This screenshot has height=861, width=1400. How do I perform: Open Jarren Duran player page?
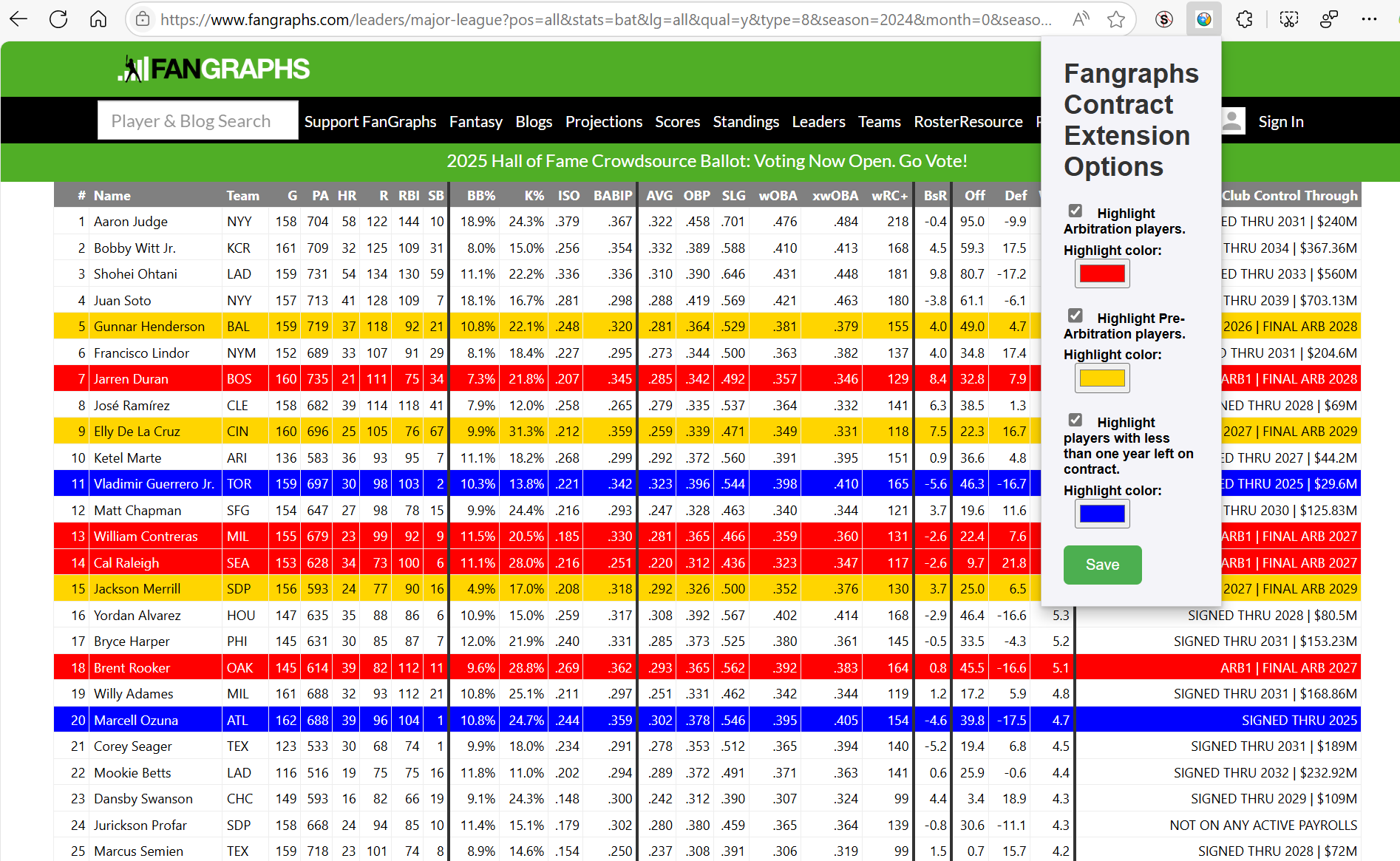pyautogui.click(x=131, y=378)
